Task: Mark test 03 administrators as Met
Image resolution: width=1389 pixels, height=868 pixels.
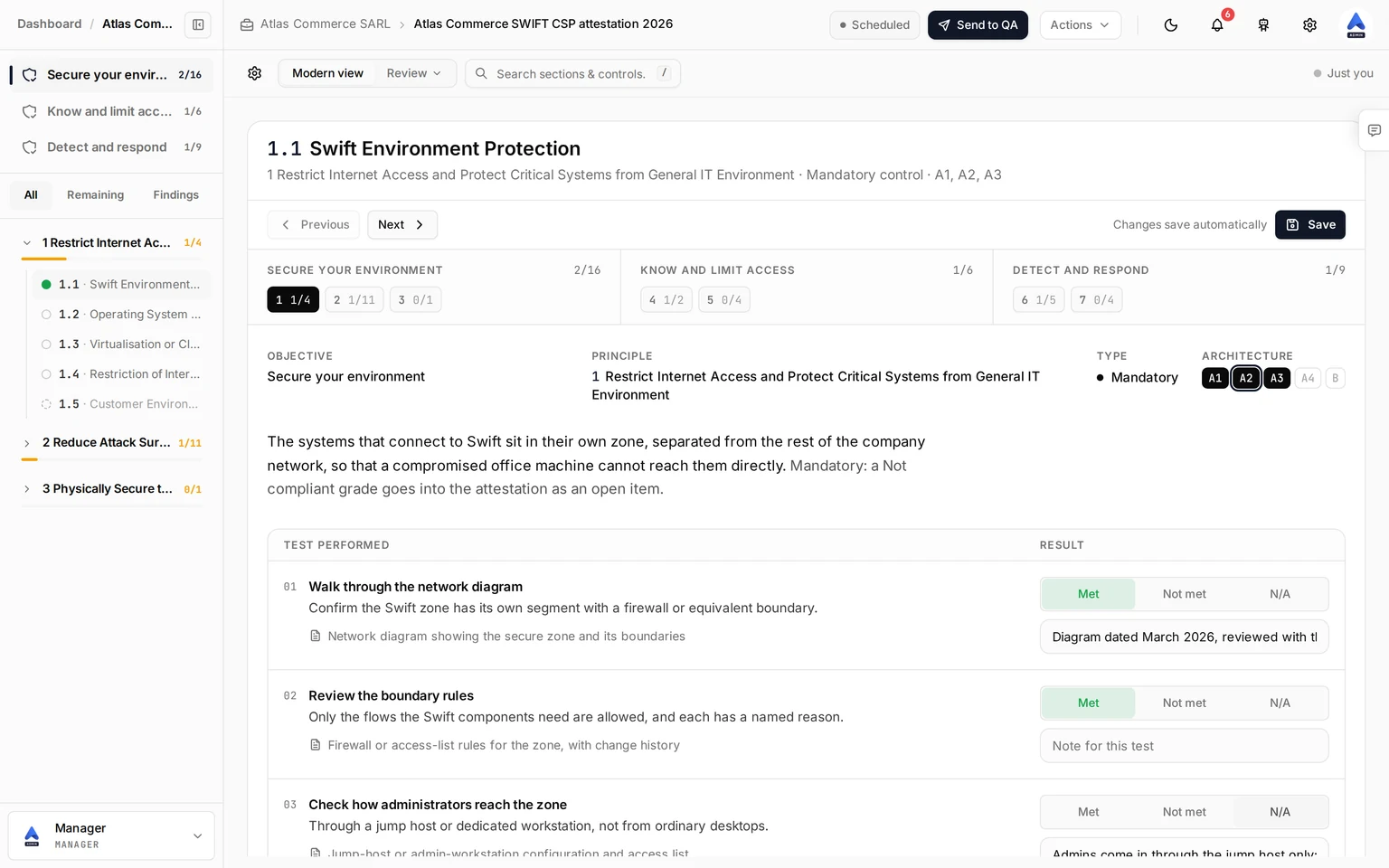Action: (1088, 812)
